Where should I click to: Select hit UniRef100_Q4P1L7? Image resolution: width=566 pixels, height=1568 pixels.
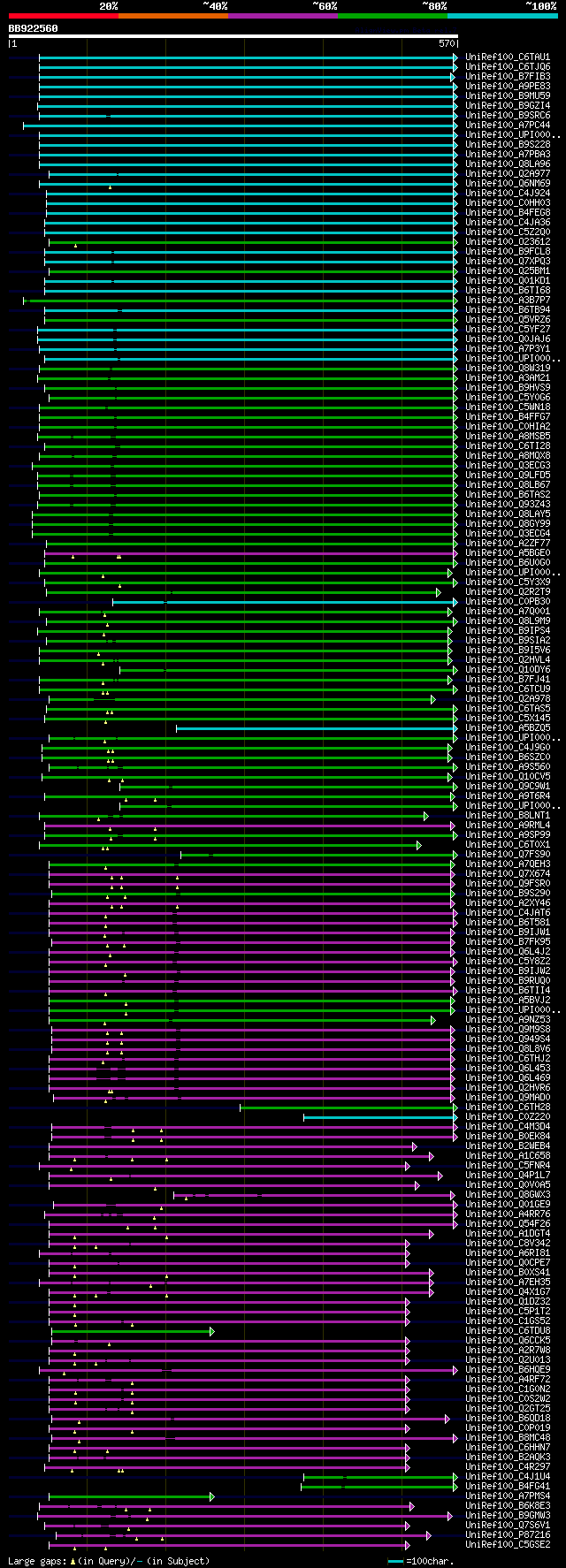click(508, 1176)
